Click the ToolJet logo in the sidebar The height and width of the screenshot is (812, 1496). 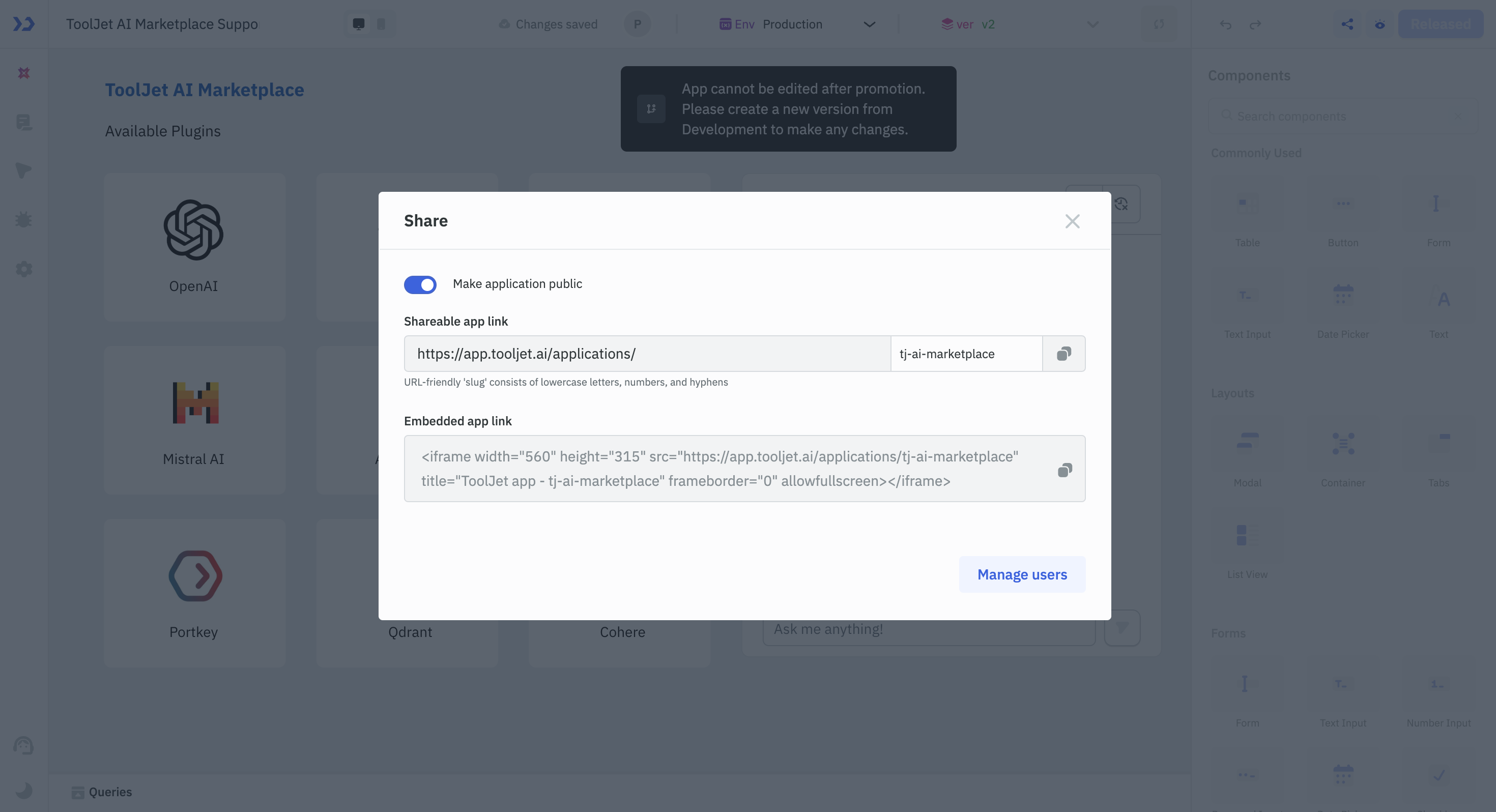[x=24, y=24]
